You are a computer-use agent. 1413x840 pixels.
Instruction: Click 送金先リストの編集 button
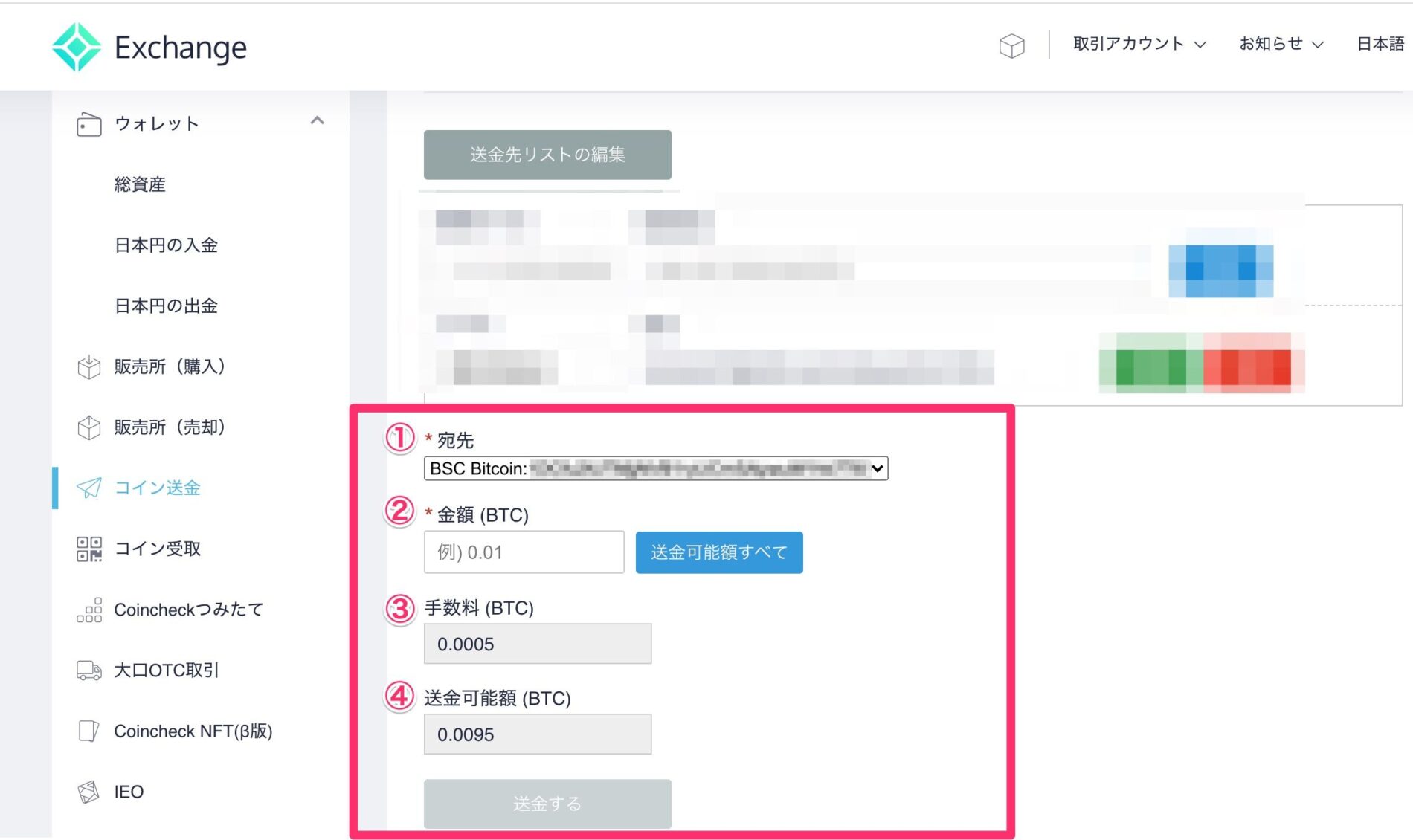pyautogui.click(x=547, y=155)
